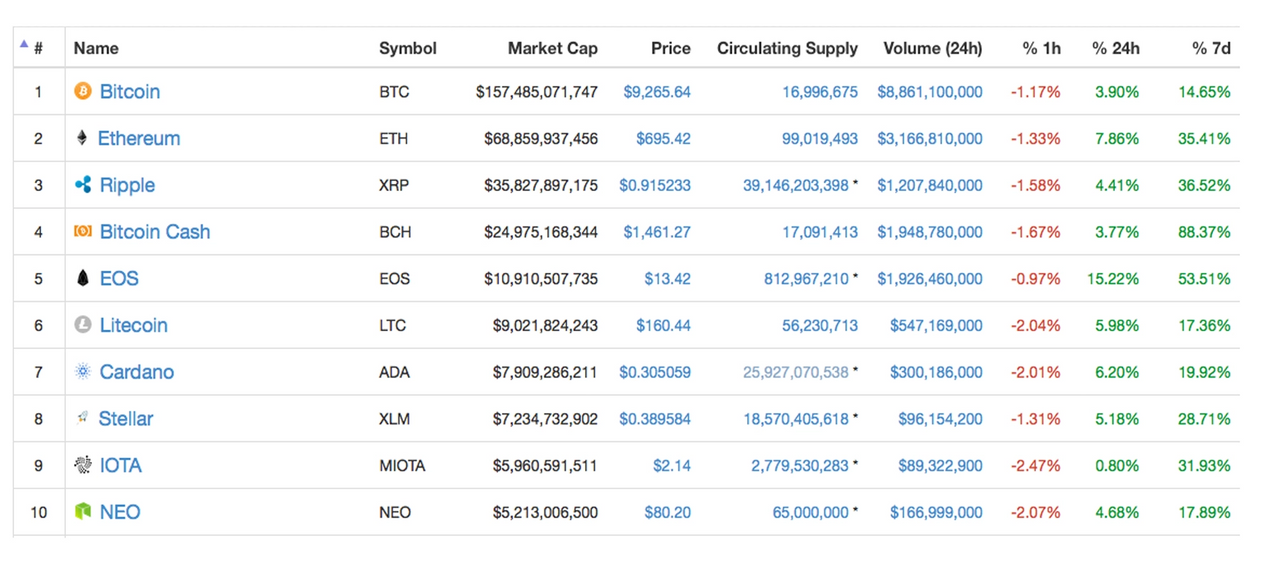
Task: Click EOS price $13.42
Action: [x=667, y=279]
